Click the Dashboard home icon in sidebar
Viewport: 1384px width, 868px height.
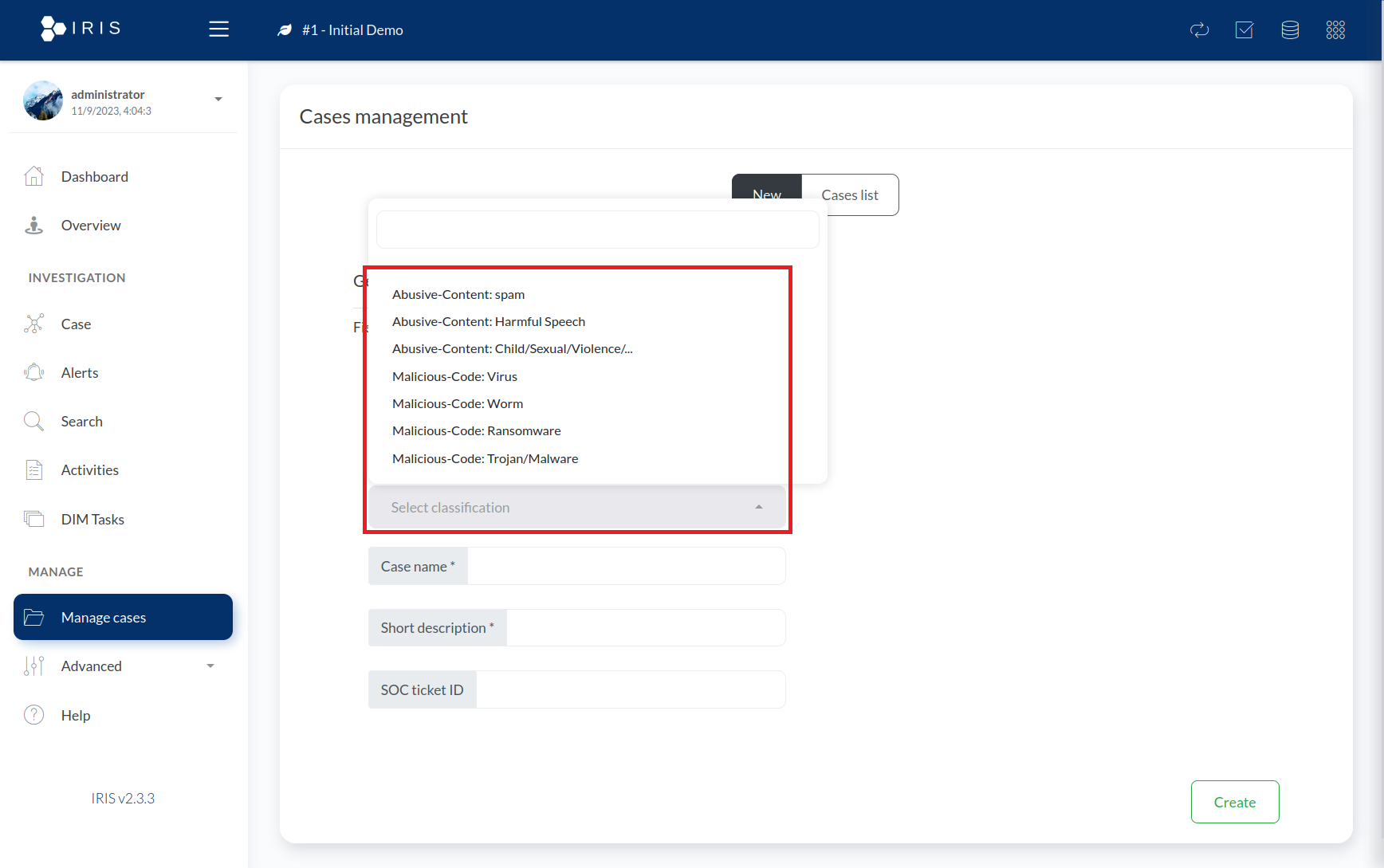point(33,176)
